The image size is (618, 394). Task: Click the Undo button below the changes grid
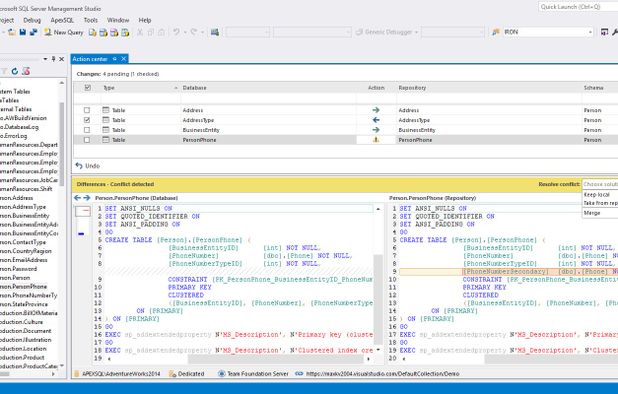pyautogui.click(x=87, y=166)
